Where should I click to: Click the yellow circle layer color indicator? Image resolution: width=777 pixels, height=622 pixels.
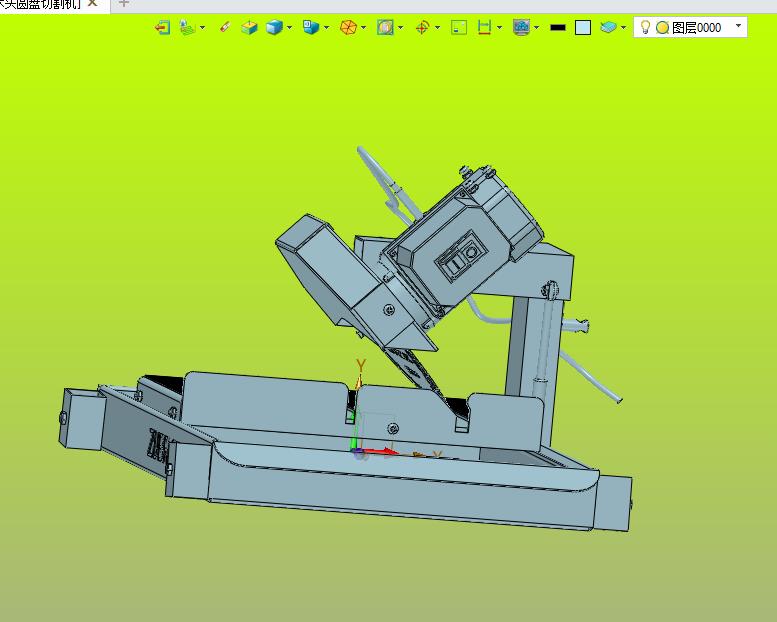pos(663,28)
